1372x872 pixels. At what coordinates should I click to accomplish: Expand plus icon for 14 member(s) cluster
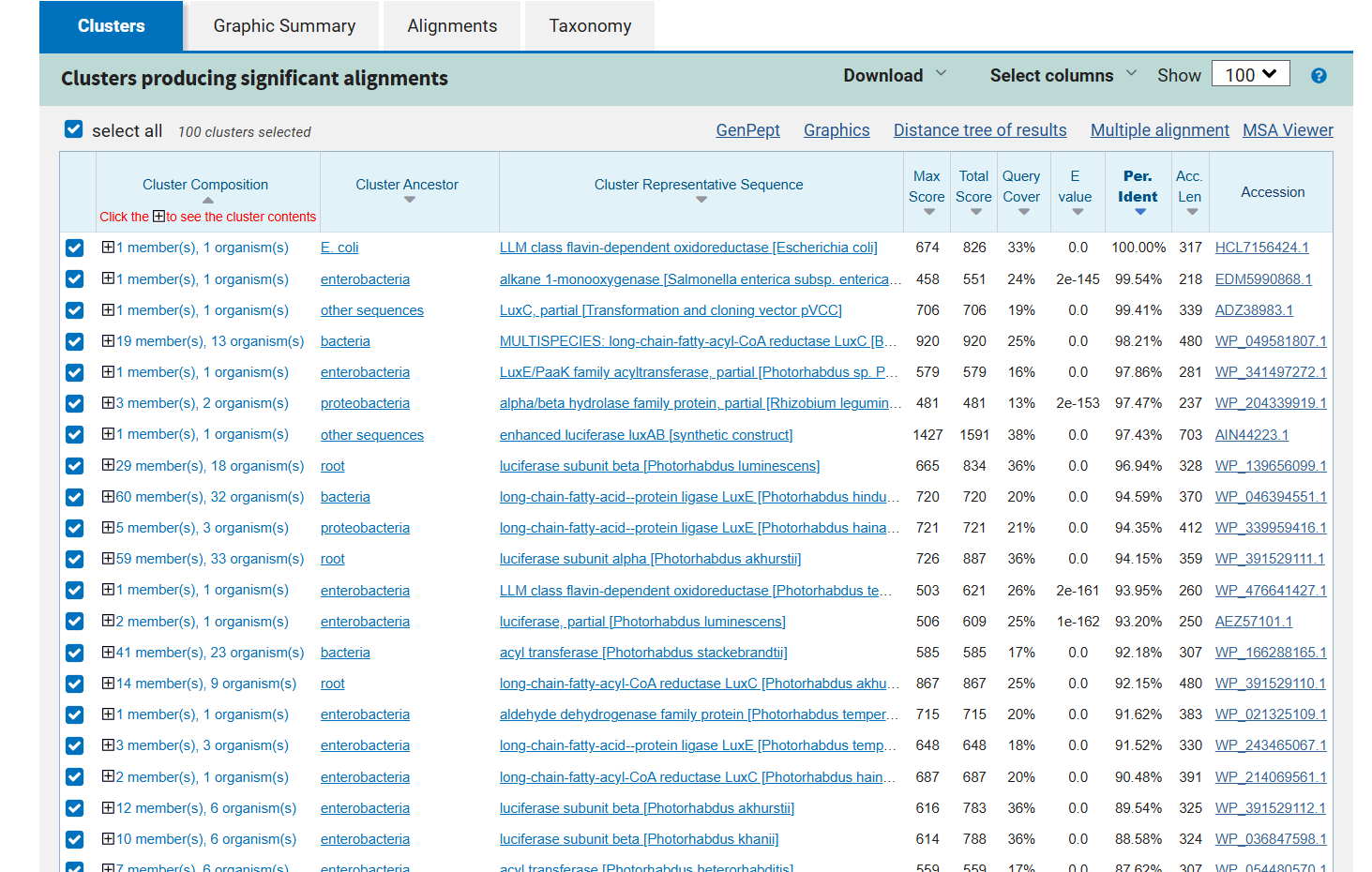coord(108,683)
